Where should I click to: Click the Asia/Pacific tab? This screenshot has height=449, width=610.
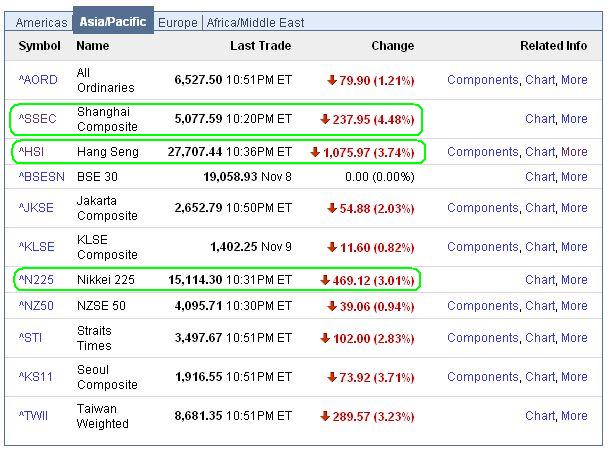pos(113,22)
